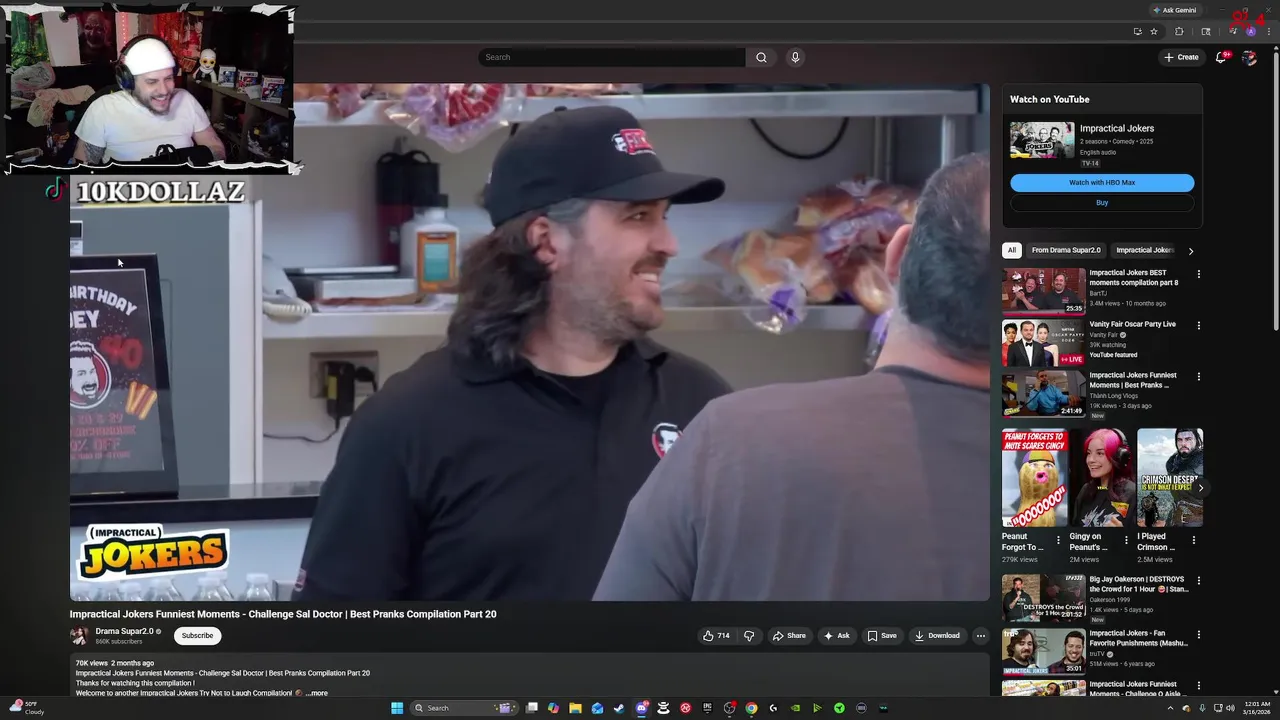Viewport: 1280px width, 720px height.
Task: Show next Shorts with right arrow
Action: pos(1200,488)
